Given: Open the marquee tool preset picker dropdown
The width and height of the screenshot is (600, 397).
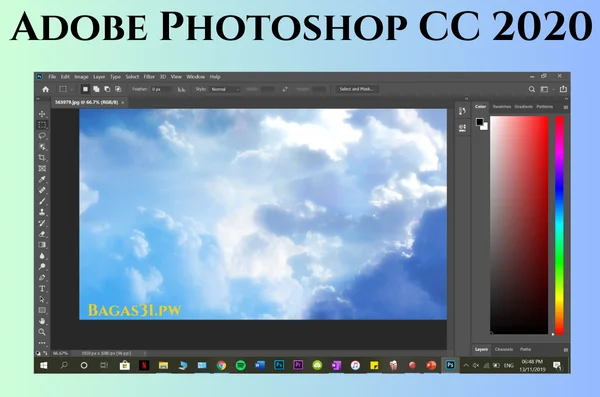Looking at the screenshot, I should (72, 90).
